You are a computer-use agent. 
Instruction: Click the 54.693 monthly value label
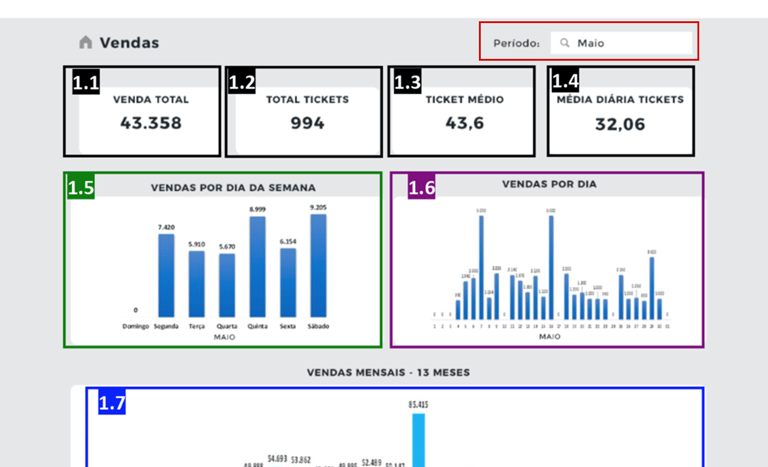point(277,459)
